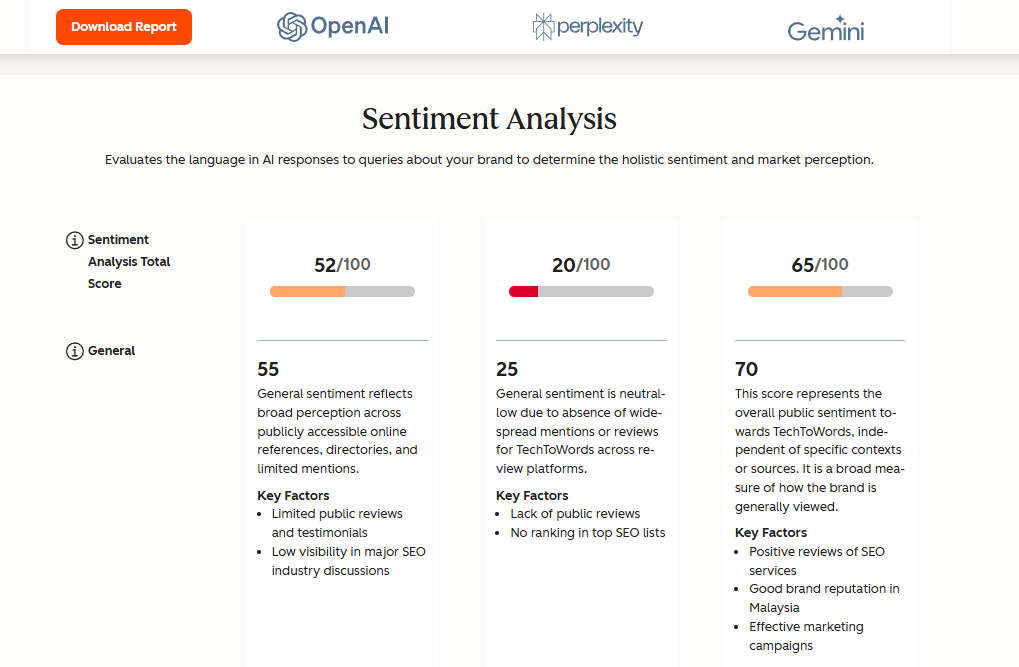The width and height of the screenshot is (1019, 667).
Task: Click the 20/100 score text
Action: point(581,265)
